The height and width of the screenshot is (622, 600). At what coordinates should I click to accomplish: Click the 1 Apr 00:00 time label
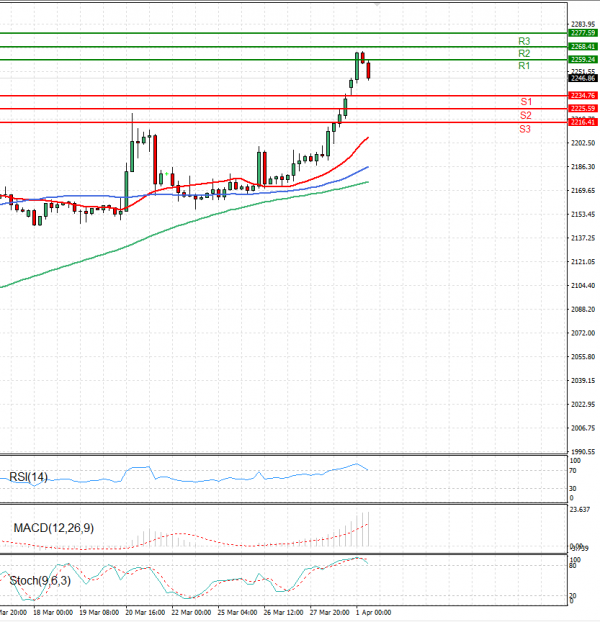pyautogui.click(x=373, y=612)
